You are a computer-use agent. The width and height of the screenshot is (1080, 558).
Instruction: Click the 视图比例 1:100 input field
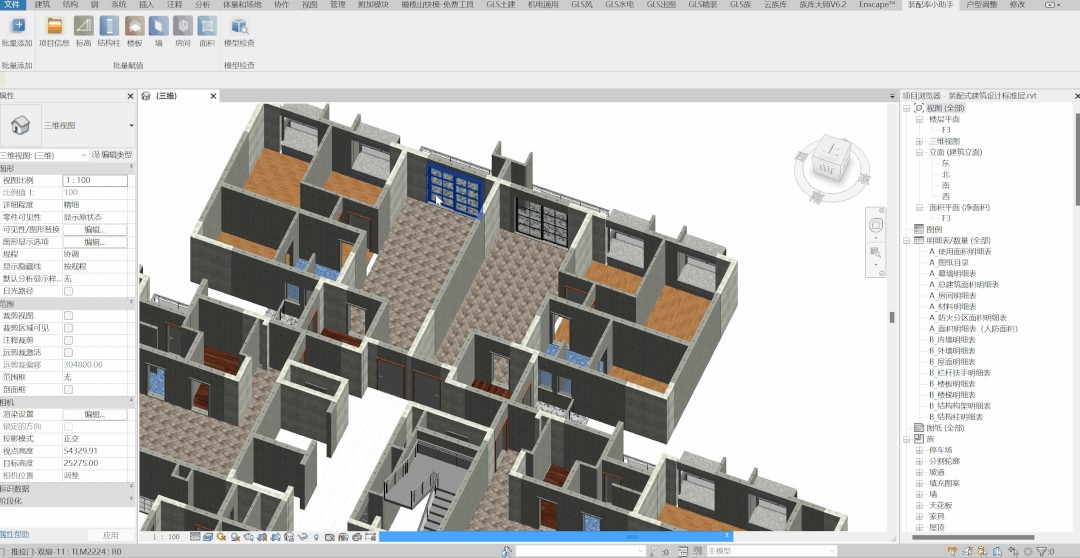[95, 180]
